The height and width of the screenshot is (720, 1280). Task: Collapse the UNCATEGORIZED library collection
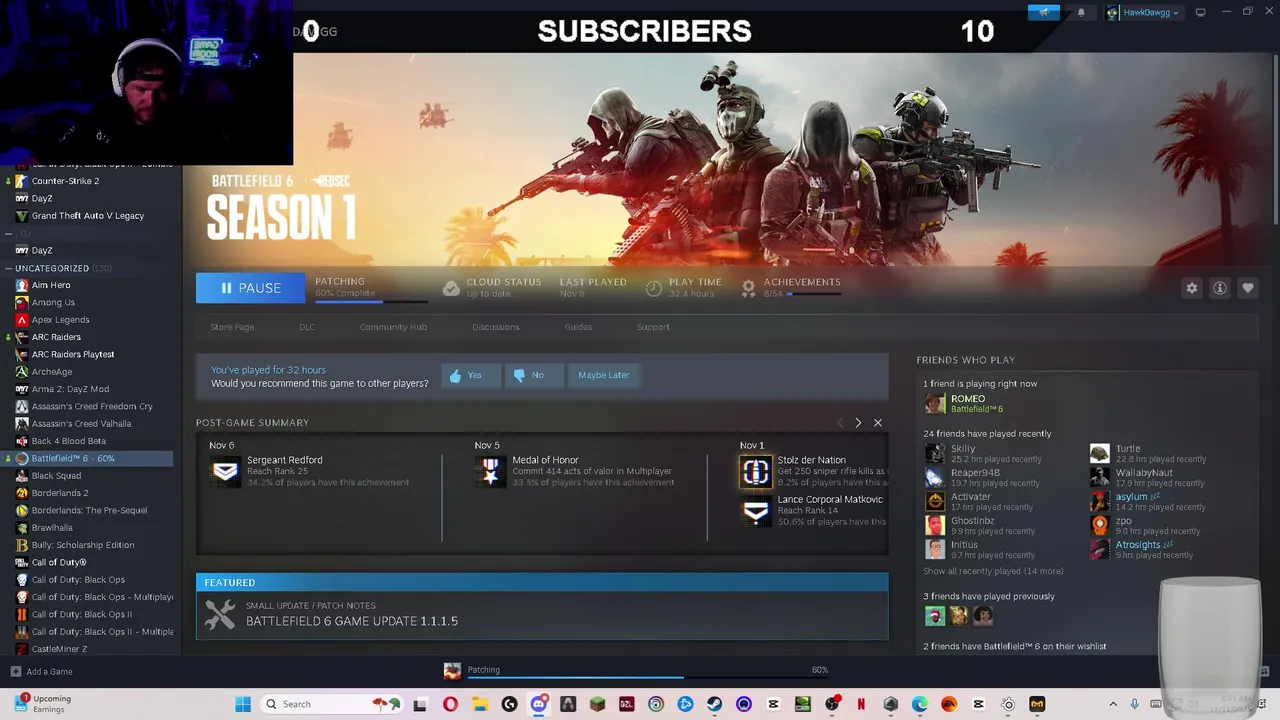pyautogui.click(x=8, y=268)
